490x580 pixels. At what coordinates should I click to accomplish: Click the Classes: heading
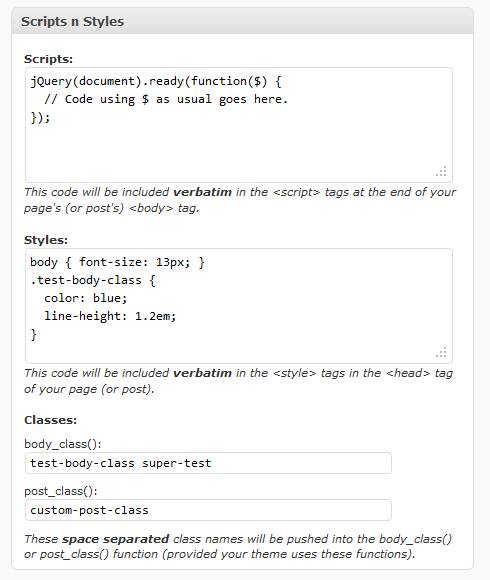click(50, 420)
